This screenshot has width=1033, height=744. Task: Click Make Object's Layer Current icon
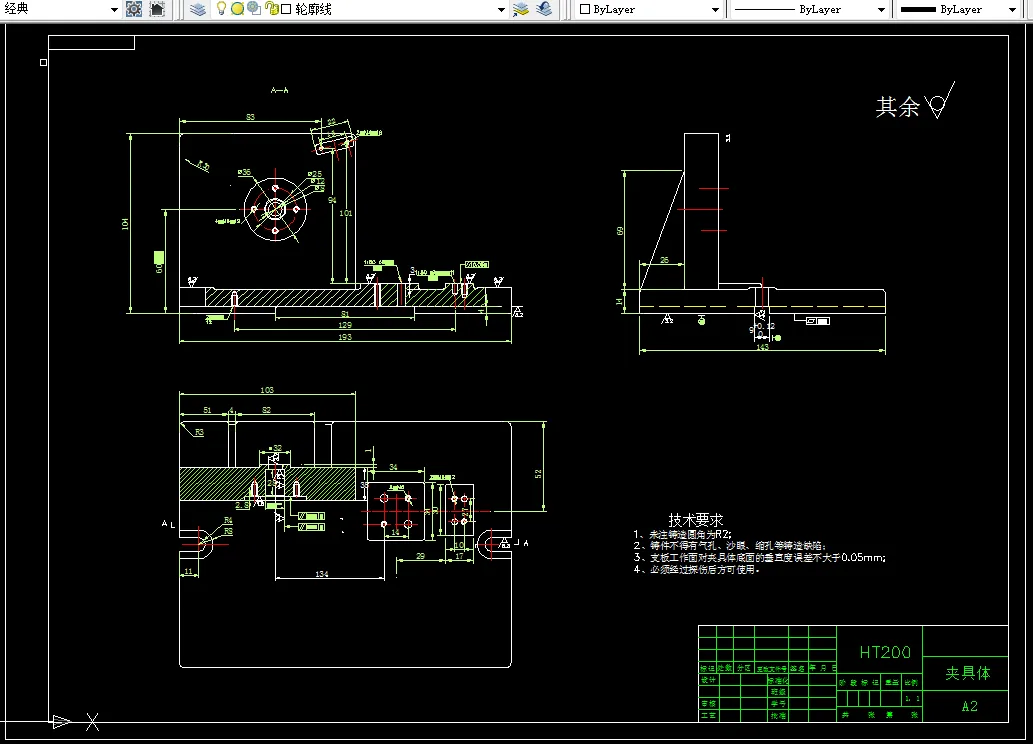coord(520,9)
